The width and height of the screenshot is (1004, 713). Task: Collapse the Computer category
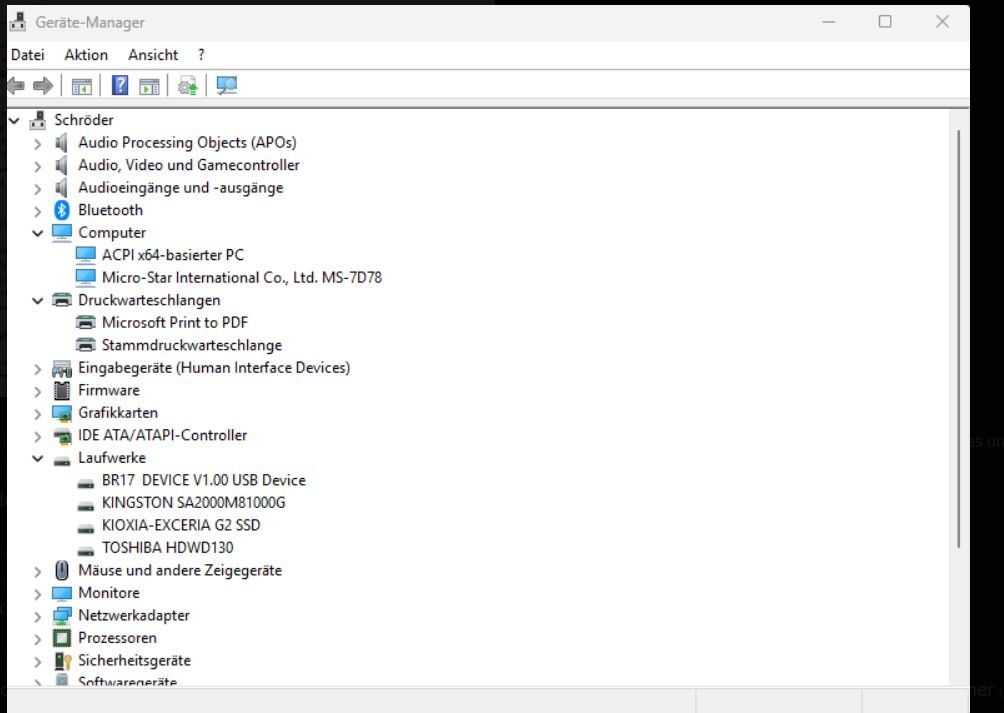[x=38, y=233]
